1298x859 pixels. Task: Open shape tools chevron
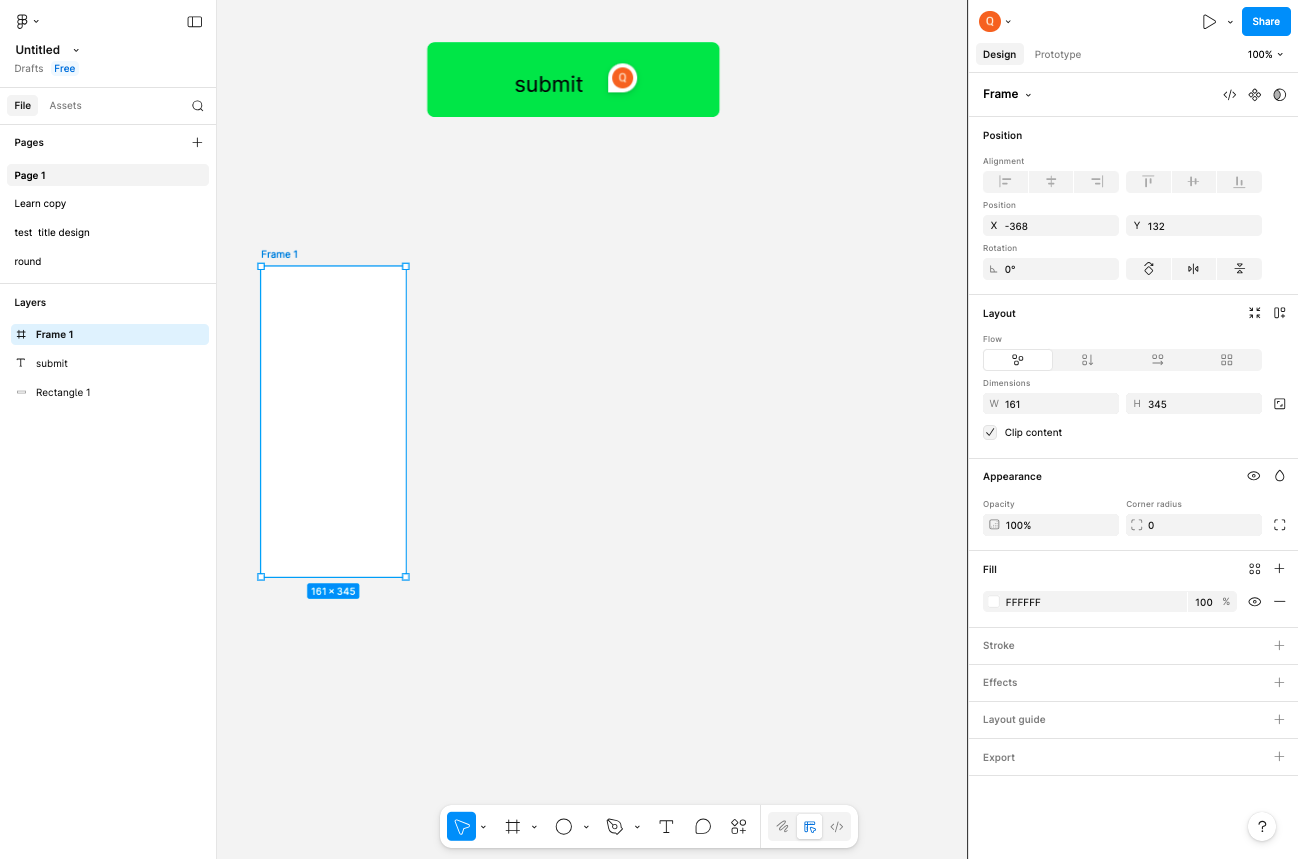point(586,828)
